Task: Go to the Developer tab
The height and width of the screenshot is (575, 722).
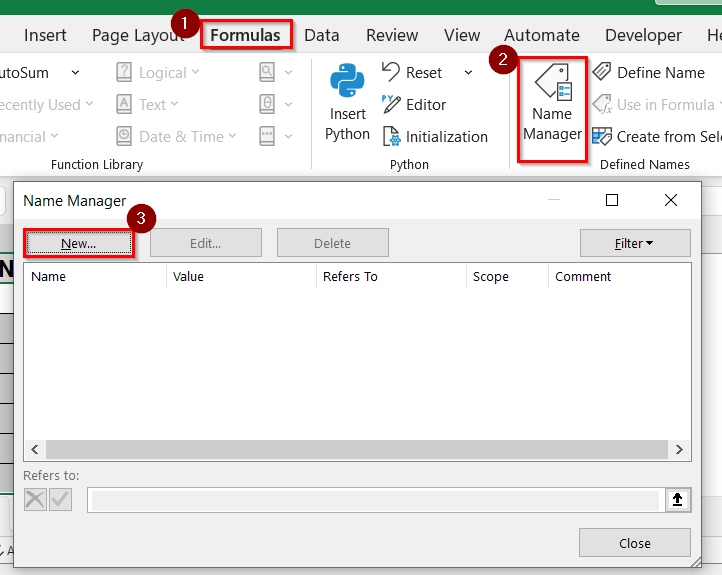Action: click(643, 35)
